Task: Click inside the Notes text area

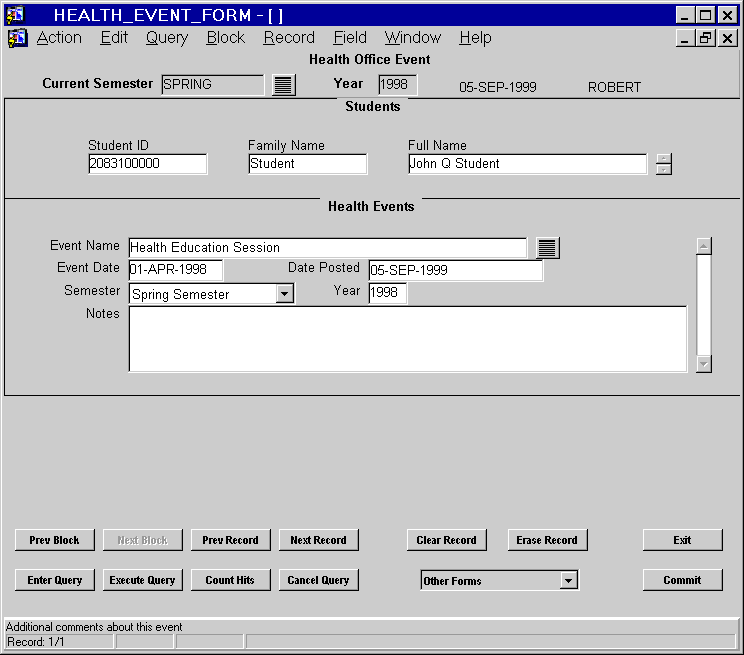Action: (408, 339)
